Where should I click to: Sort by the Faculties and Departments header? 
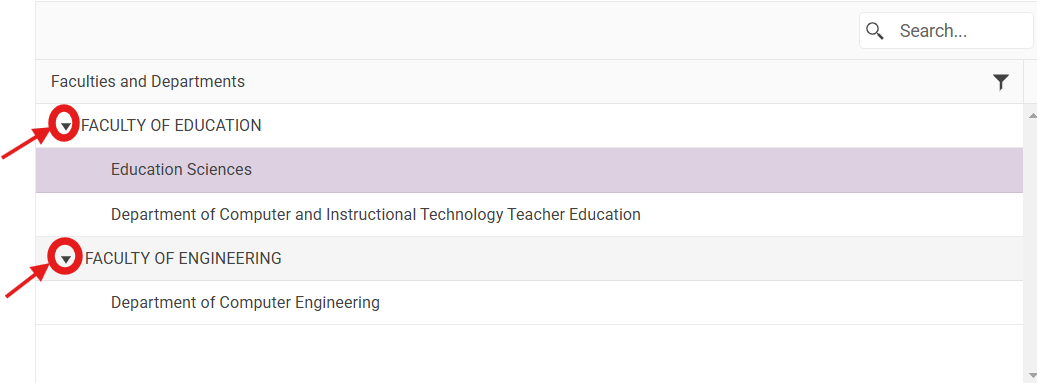(x=147, y=81)
